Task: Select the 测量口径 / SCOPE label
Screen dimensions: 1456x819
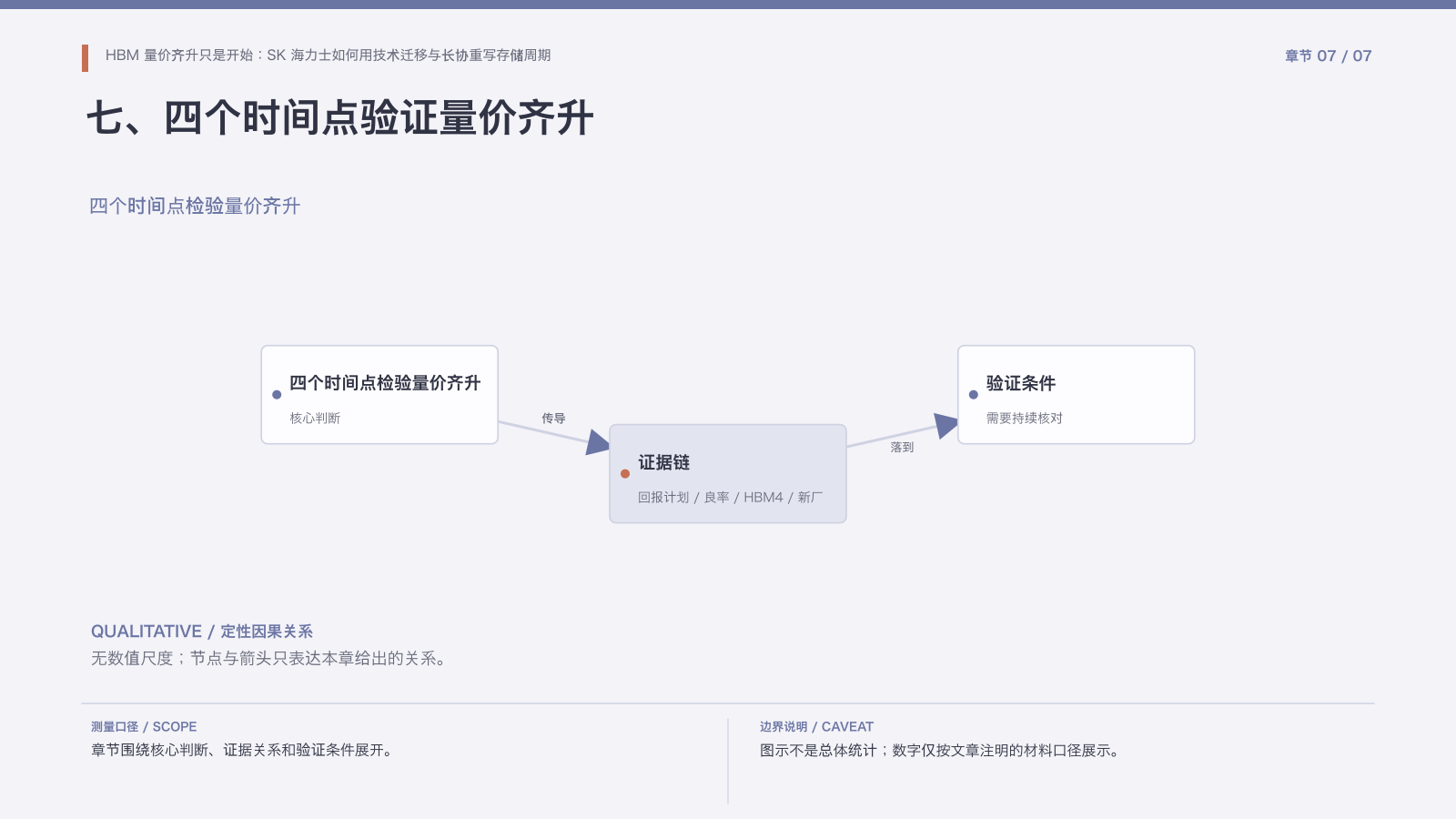Action: [x=144, y=726]
